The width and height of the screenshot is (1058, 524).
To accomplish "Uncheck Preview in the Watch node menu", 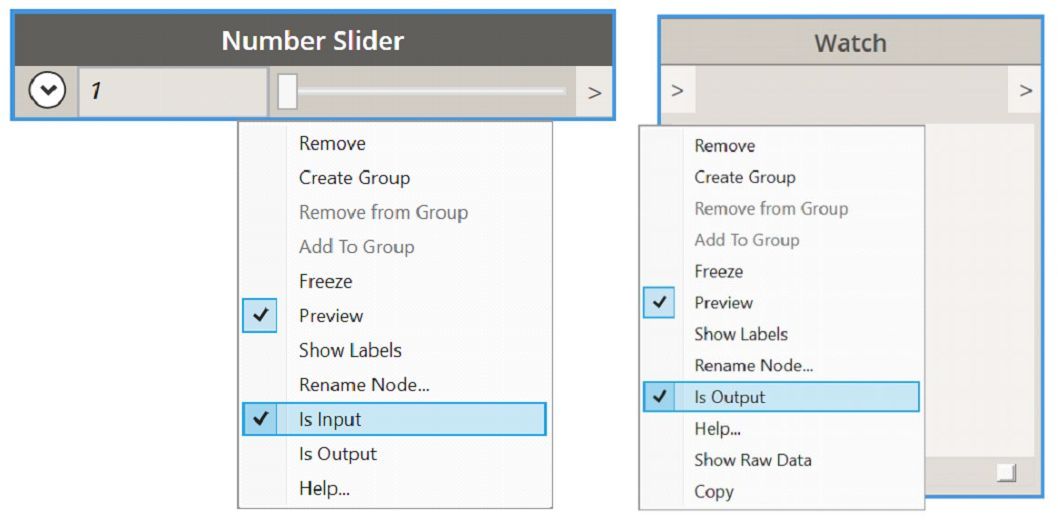I will point(659,303).
